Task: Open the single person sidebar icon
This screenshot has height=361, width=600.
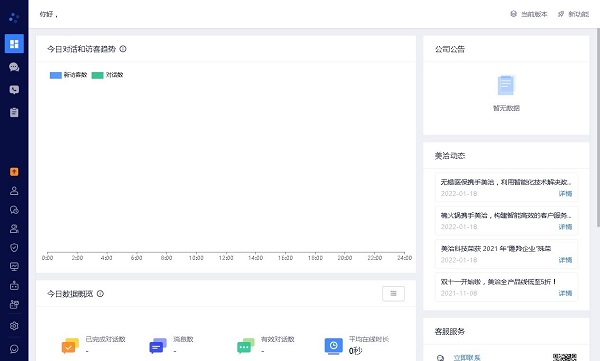Action: tap(14, 191)
